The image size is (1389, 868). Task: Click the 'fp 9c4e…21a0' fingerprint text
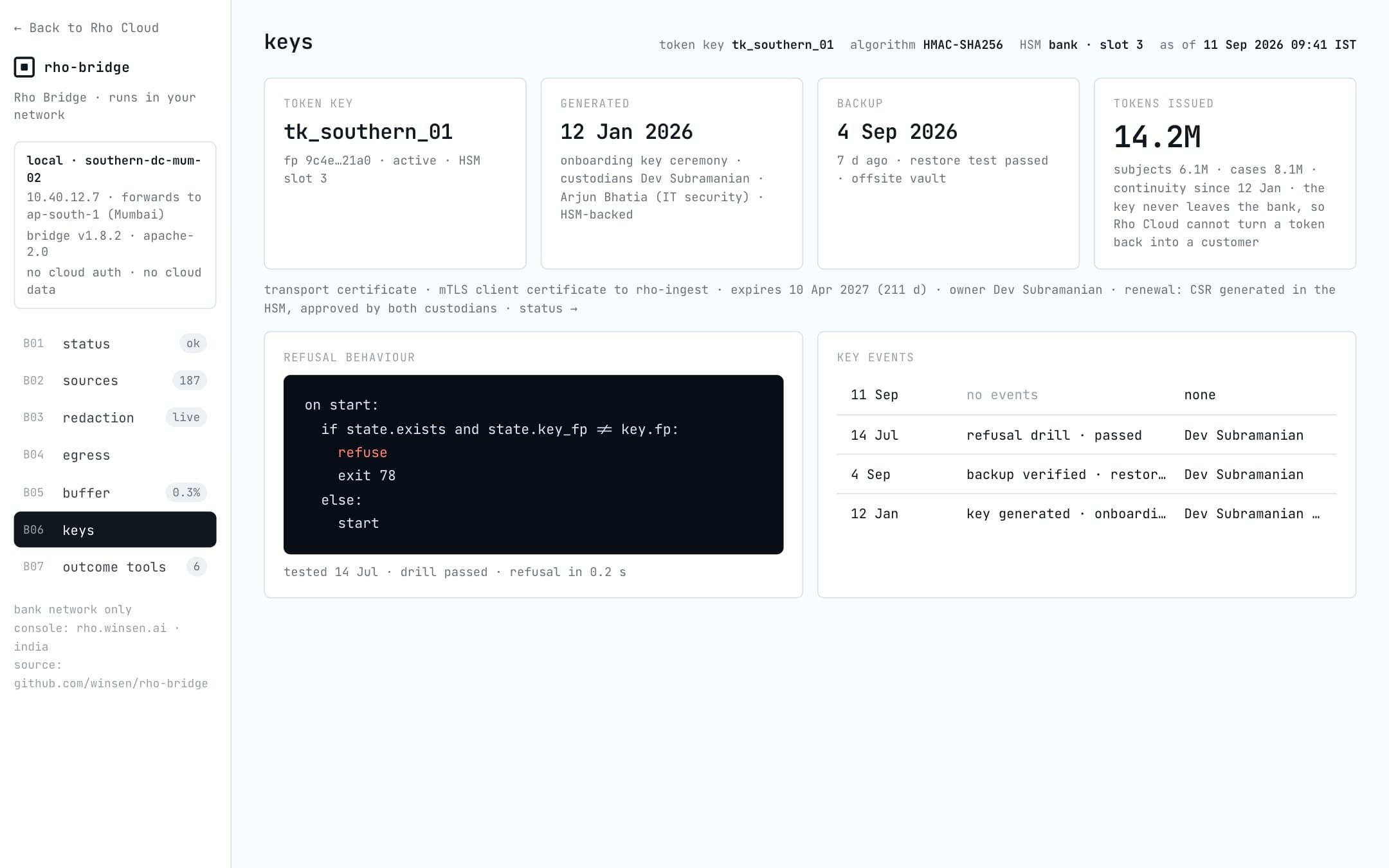tap(327, 161)
